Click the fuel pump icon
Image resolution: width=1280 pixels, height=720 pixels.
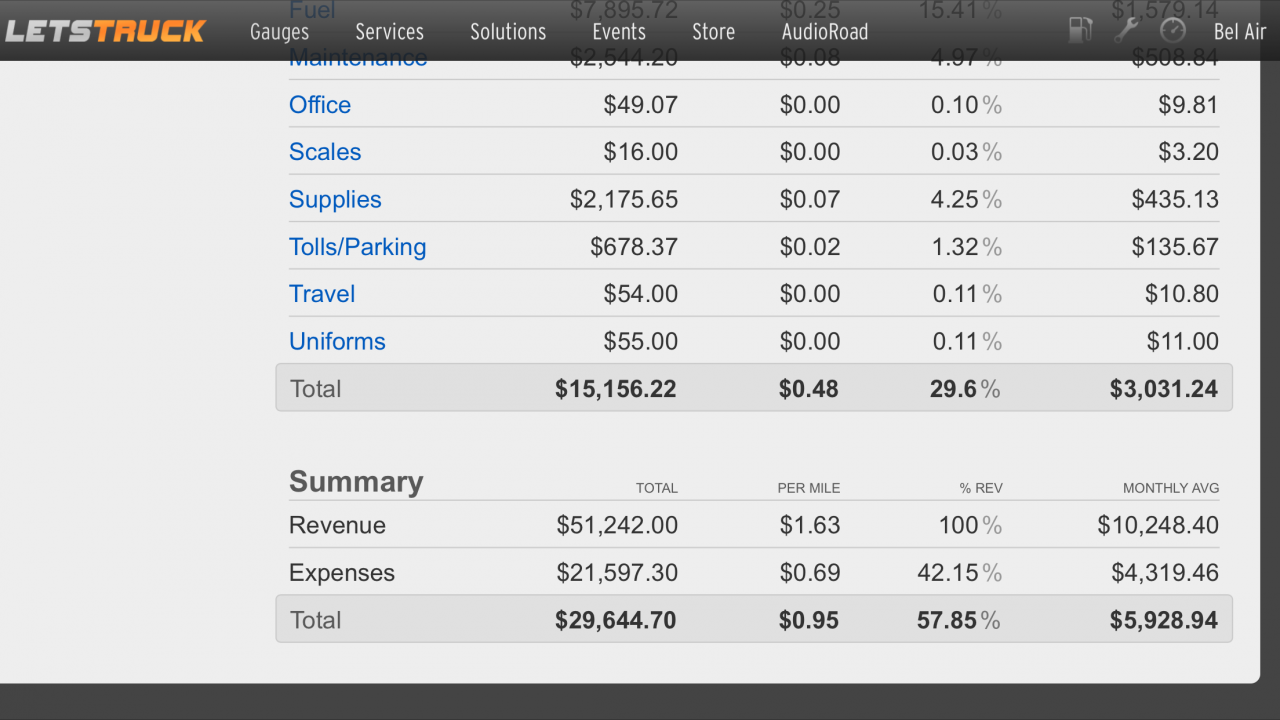point(1080,30)
